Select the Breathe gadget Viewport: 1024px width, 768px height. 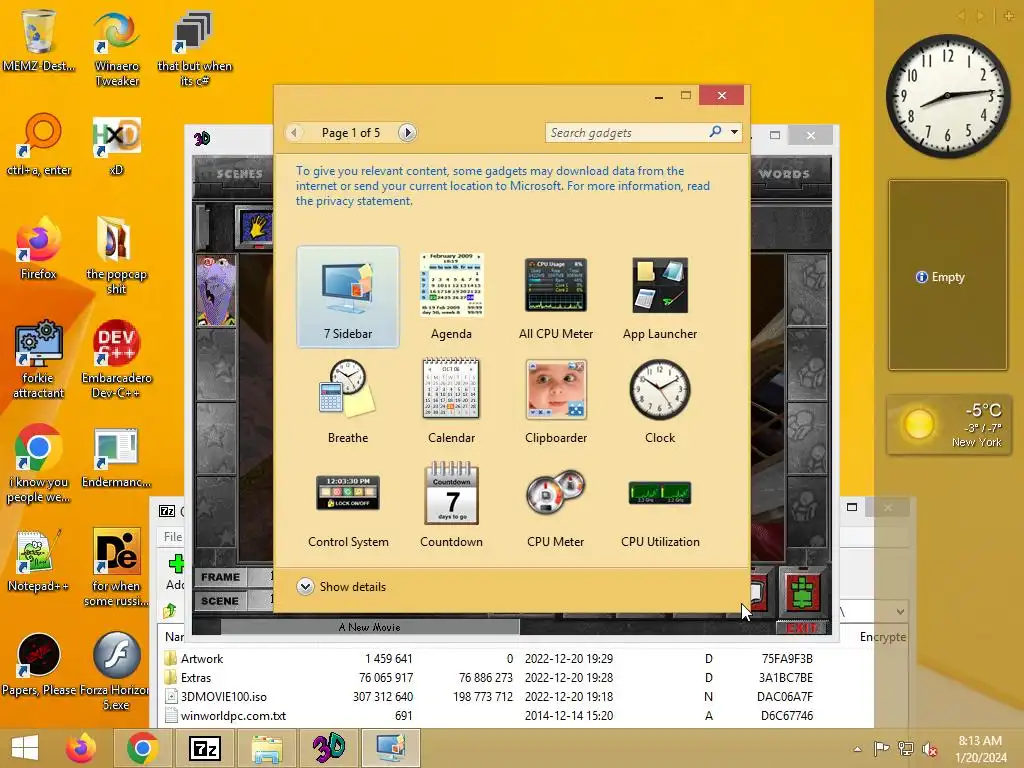347,401
